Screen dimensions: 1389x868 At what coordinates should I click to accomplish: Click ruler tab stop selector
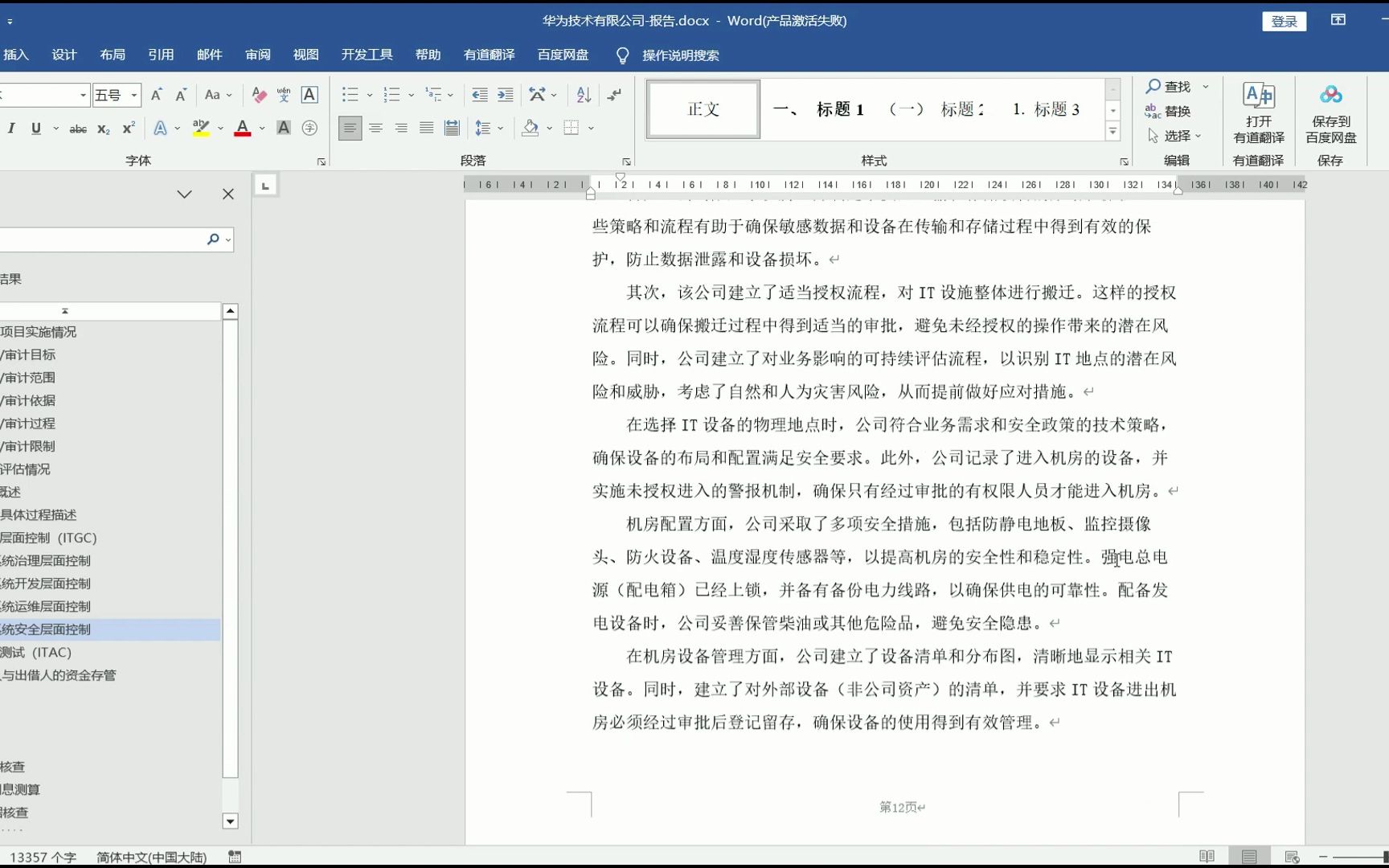(265, 186)
